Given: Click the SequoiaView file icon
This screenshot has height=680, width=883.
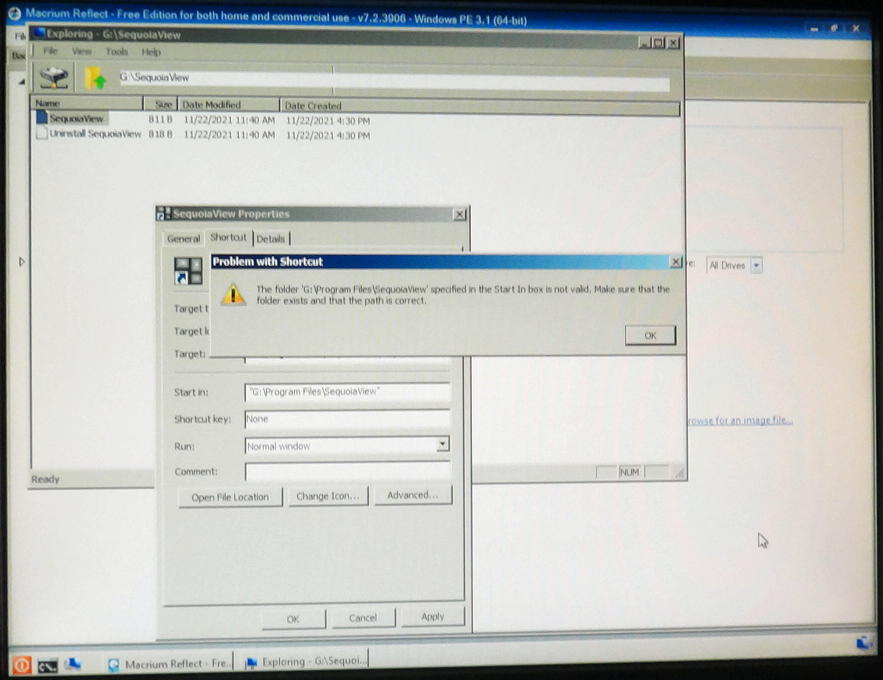Looking at the screenshot, I should pos(42,118).
